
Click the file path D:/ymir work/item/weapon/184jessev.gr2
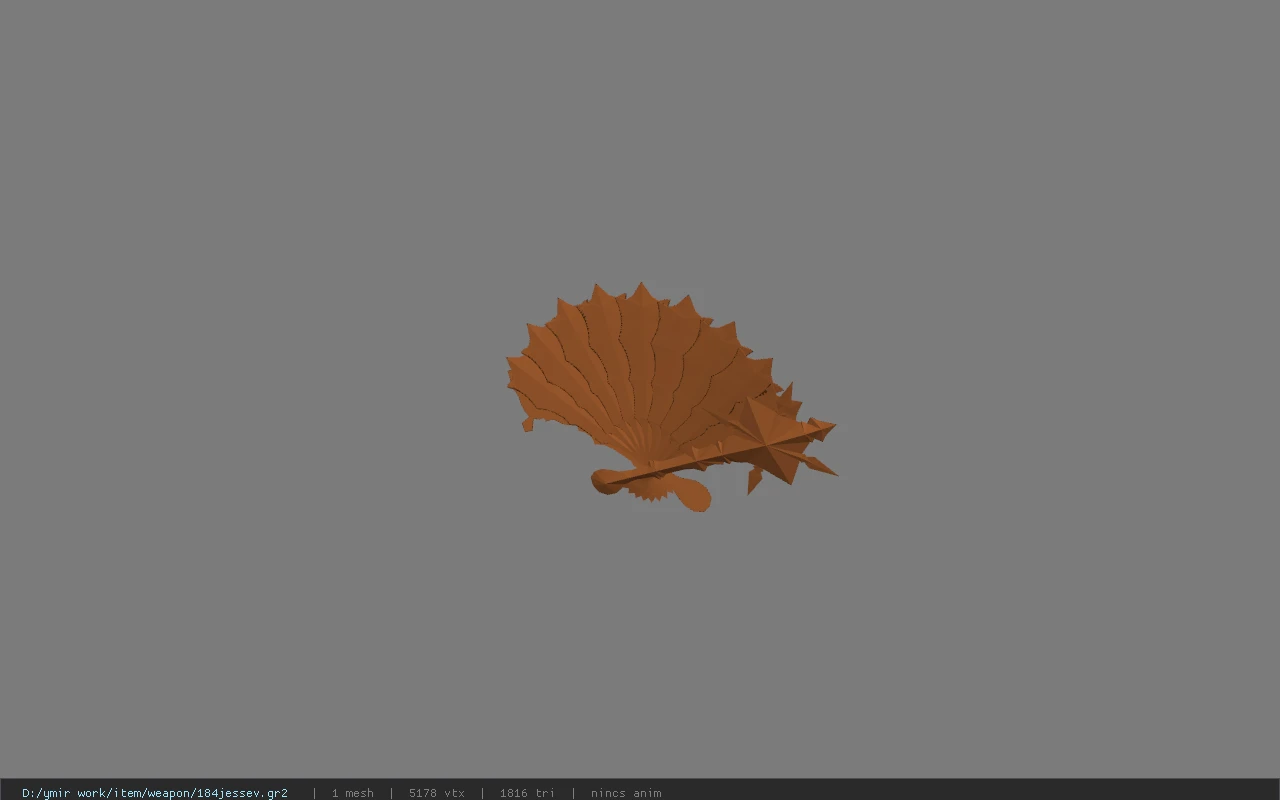pos(155,793)
